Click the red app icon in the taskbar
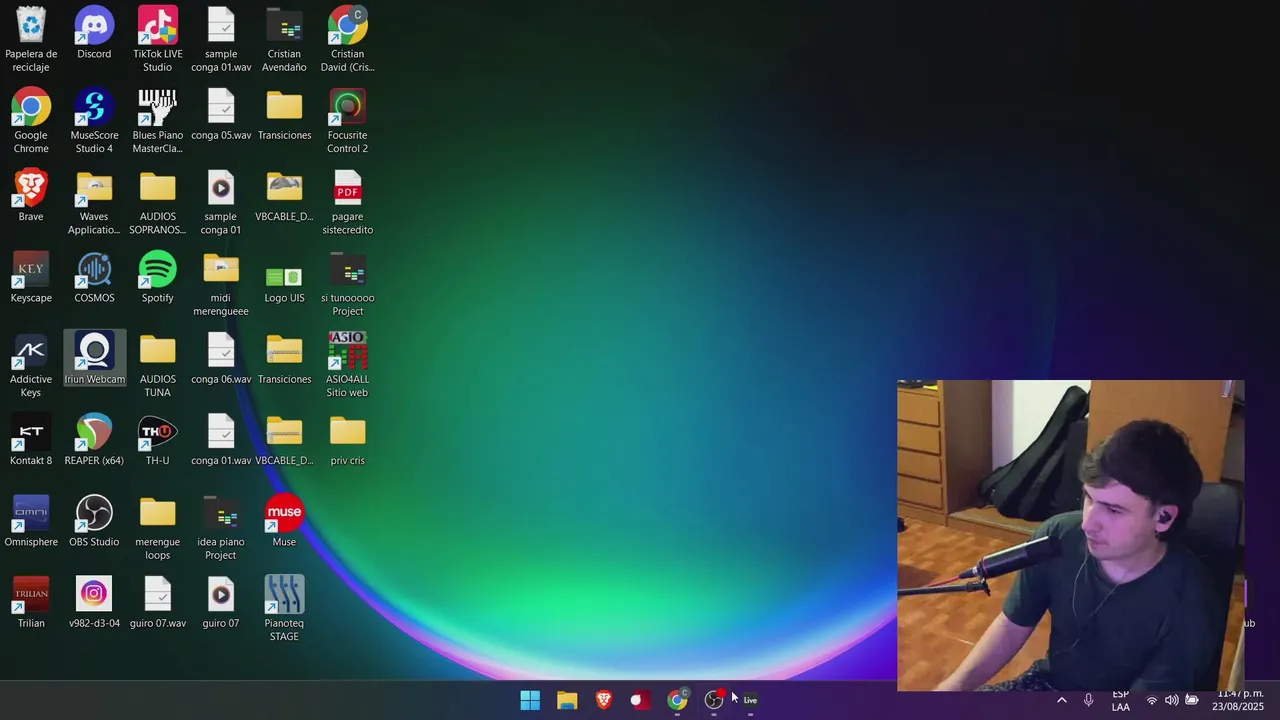 tap(640, 700)
